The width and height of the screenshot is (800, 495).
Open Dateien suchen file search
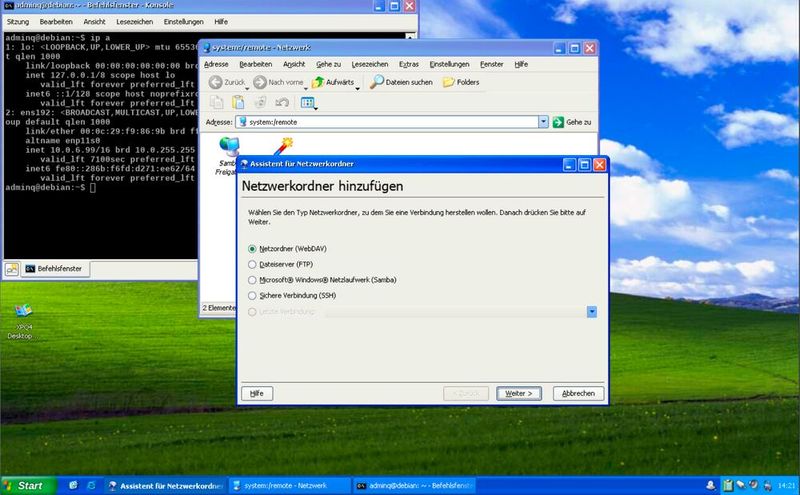tap(402, 82)
